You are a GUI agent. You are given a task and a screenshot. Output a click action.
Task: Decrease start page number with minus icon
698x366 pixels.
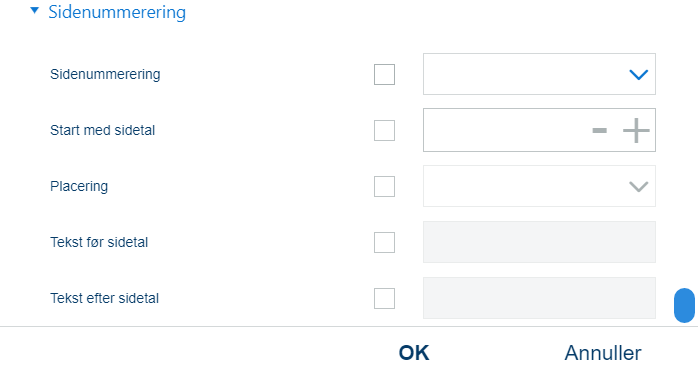click(x=600, y=130)
